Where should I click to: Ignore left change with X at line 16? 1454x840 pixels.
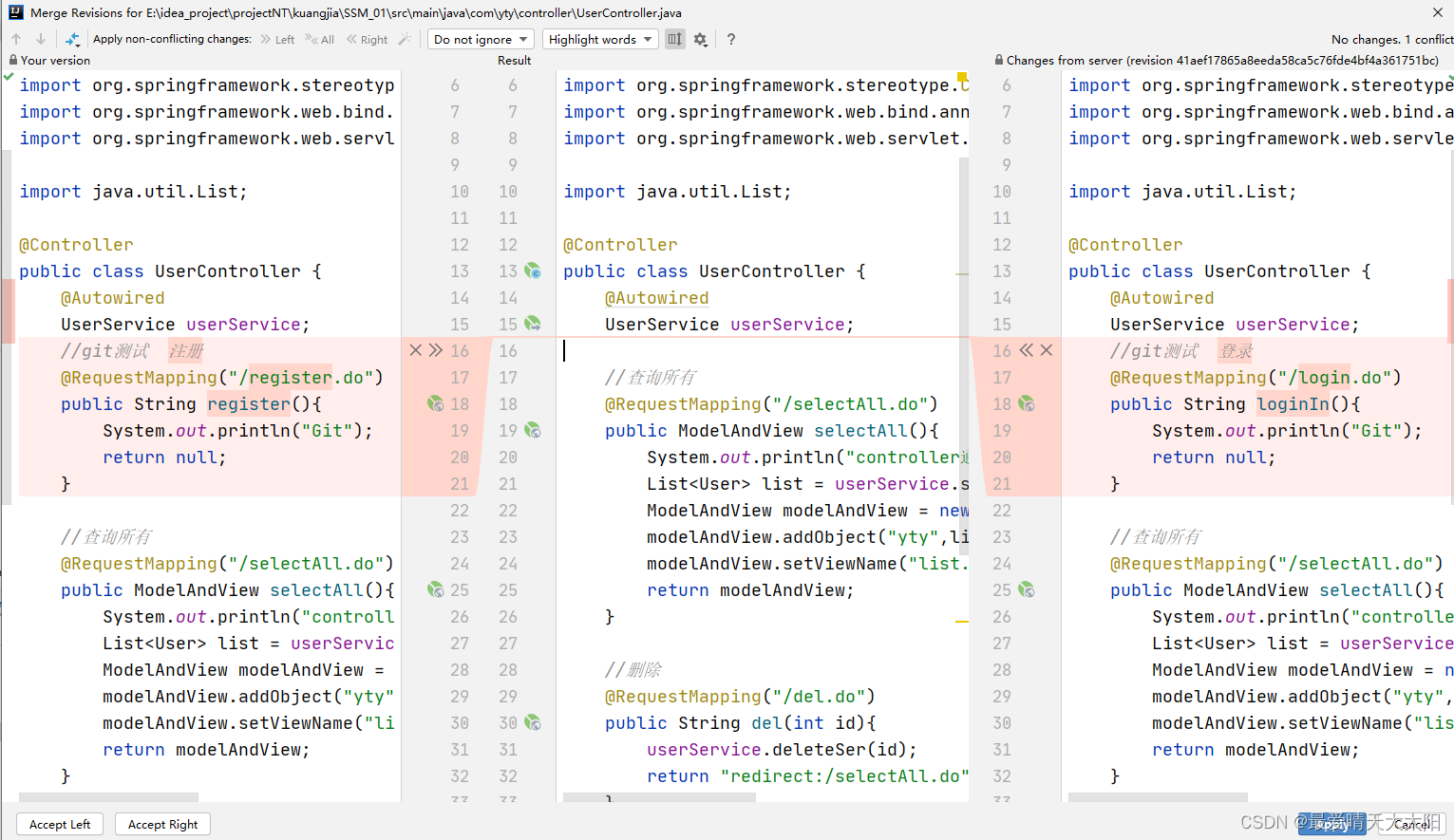coord(415,350)
